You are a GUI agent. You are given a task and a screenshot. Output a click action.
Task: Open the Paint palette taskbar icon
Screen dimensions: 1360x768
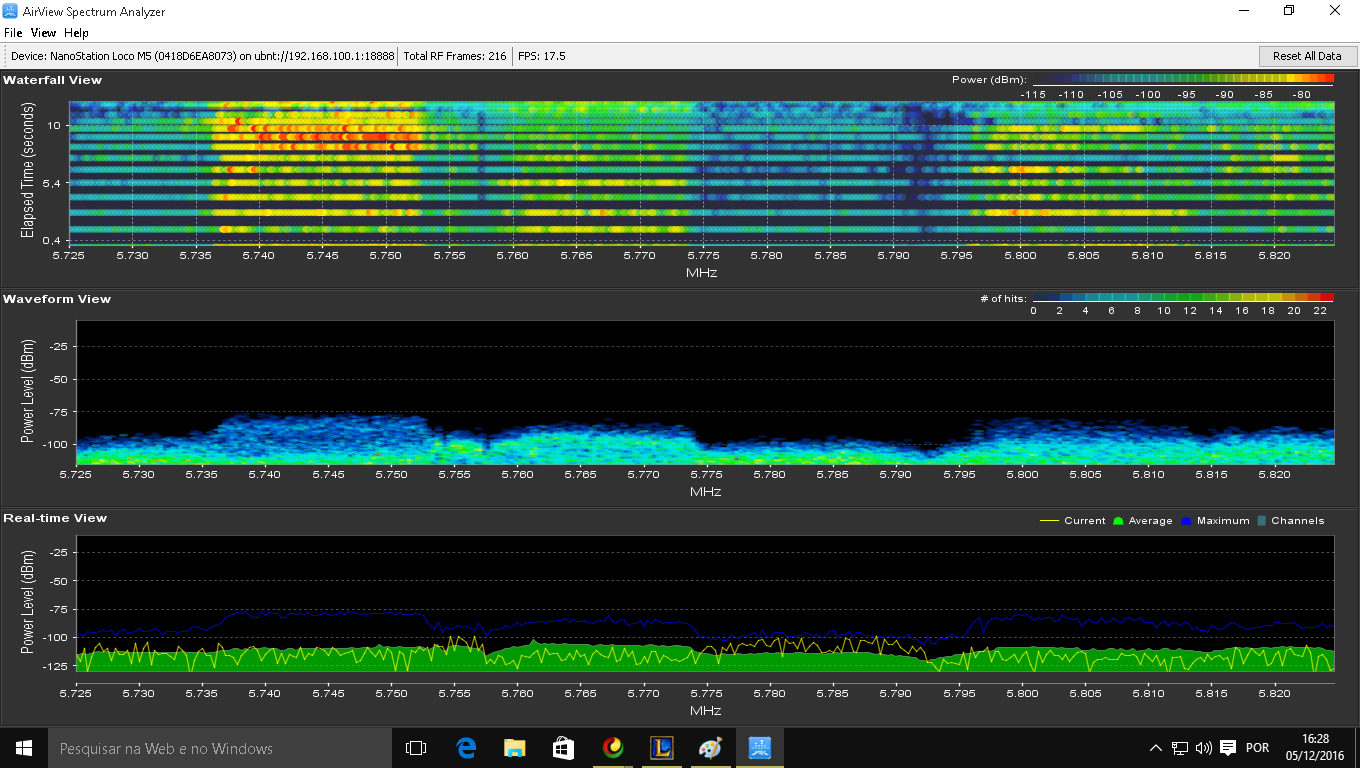pyautogui.click(x=710, y=748)
